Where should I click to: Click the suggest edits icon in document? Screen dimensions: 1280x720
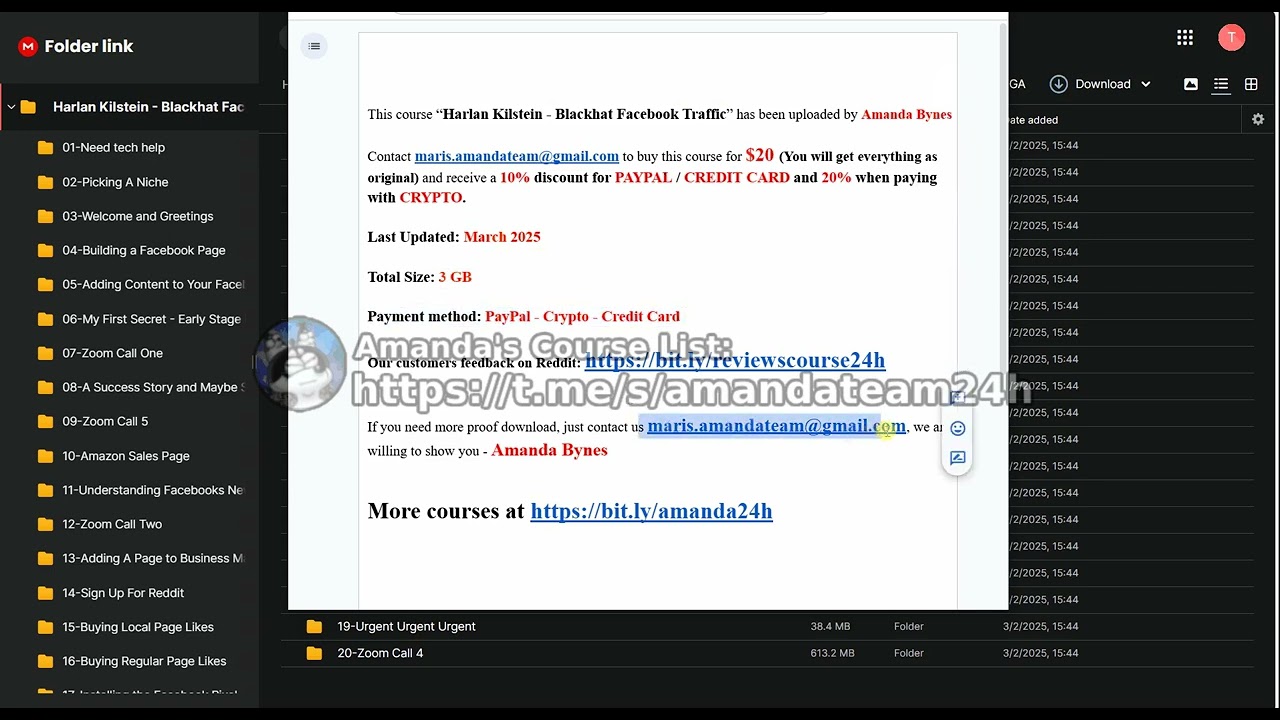958,458
